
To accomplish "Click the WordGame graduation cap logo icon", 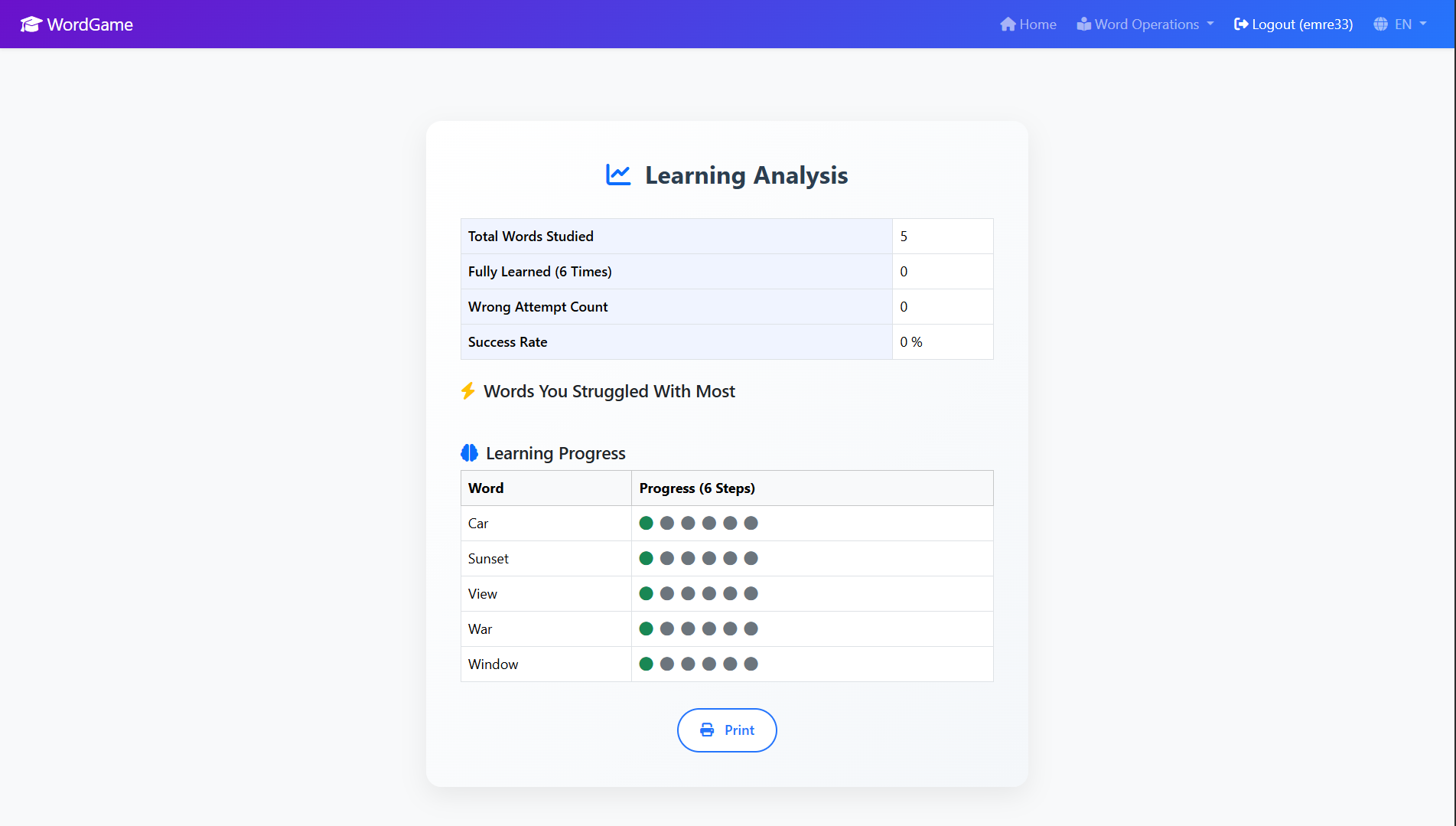I will tap(31, 24).
